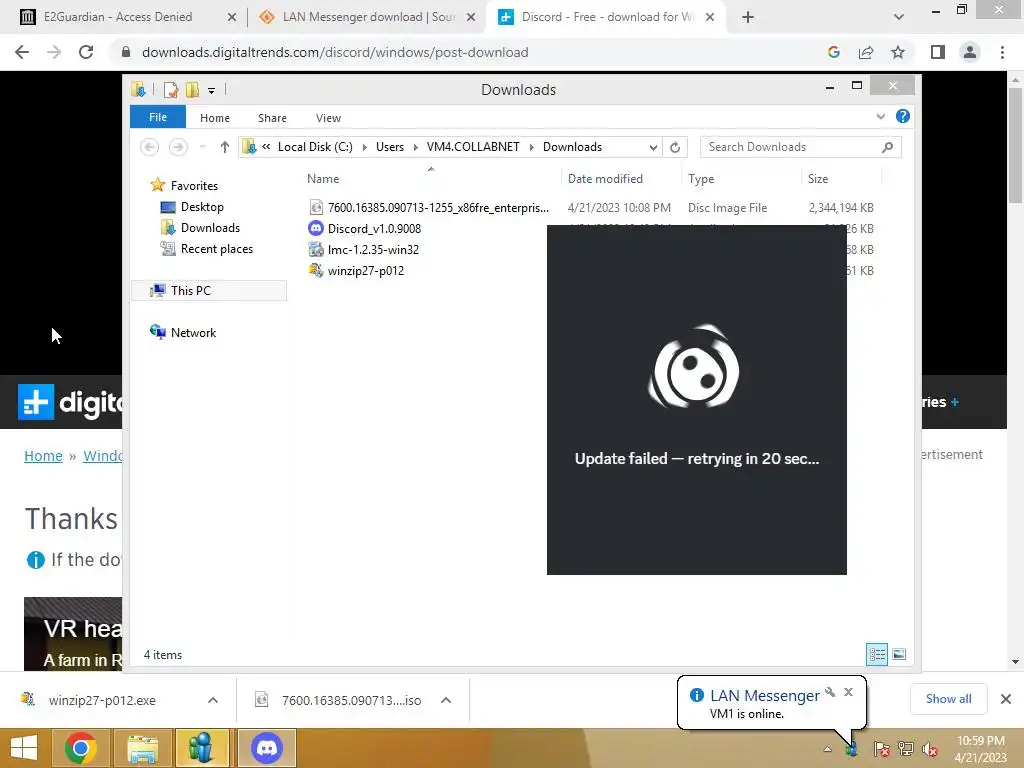Open Explorer help question icon

(903, 116)
